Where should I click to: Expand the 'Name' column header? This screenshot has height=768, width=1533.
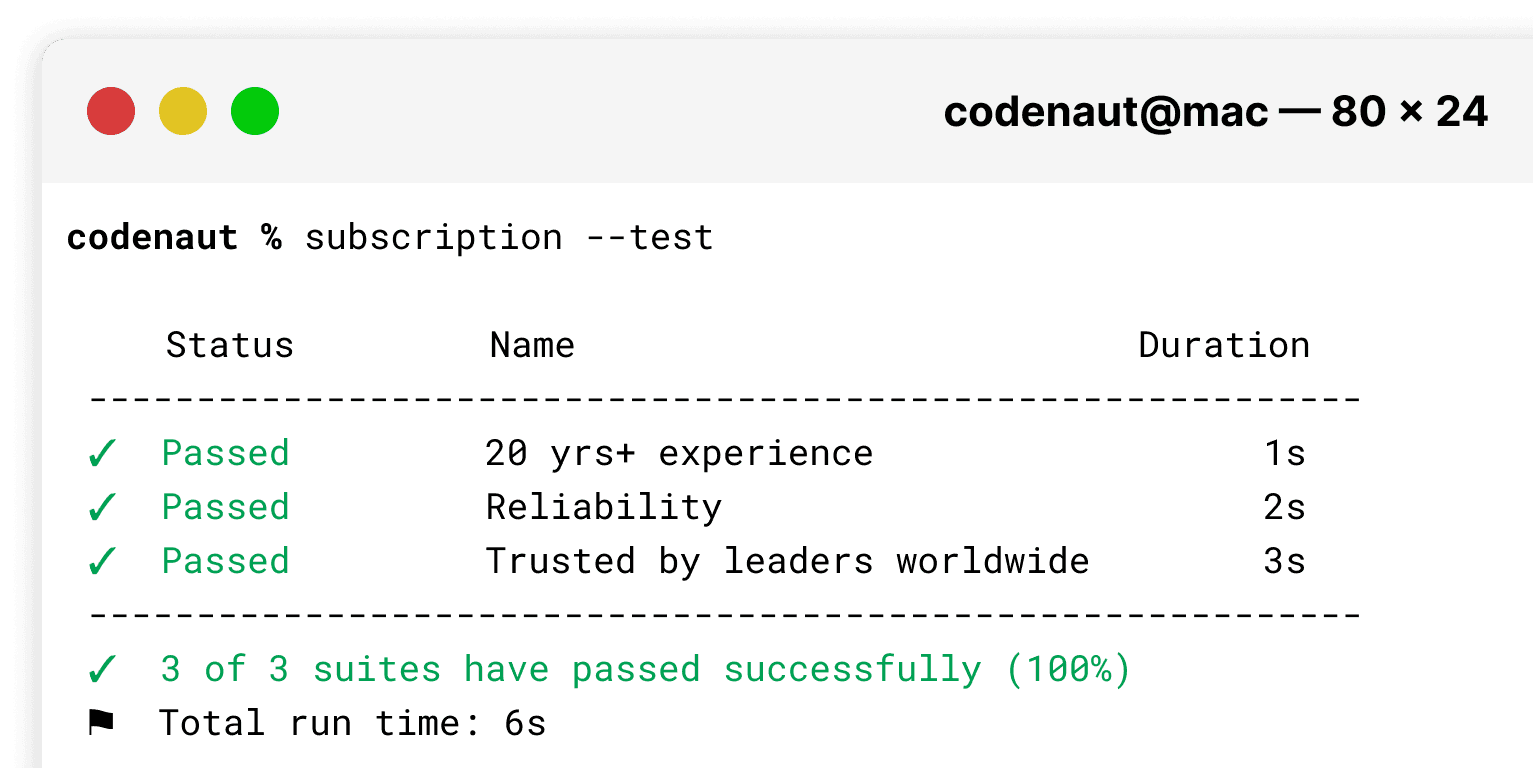(531, 344)
